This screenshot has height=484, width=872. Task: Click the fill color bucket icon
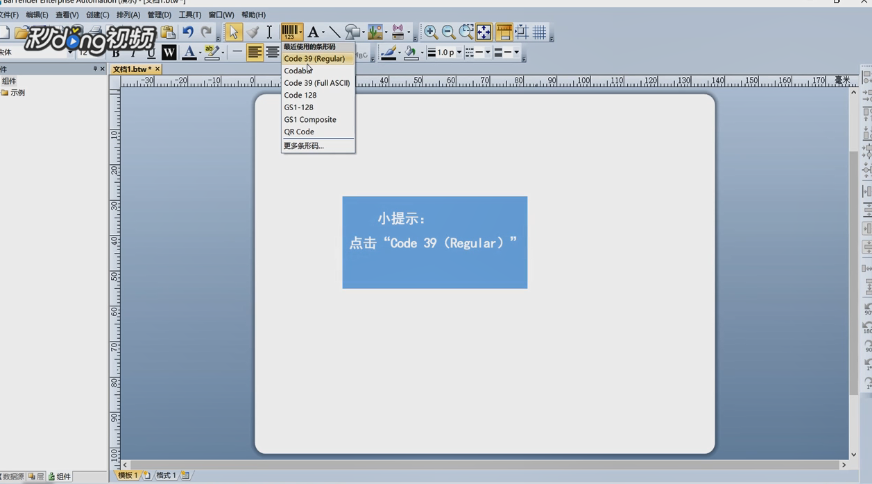pos(411,52)
